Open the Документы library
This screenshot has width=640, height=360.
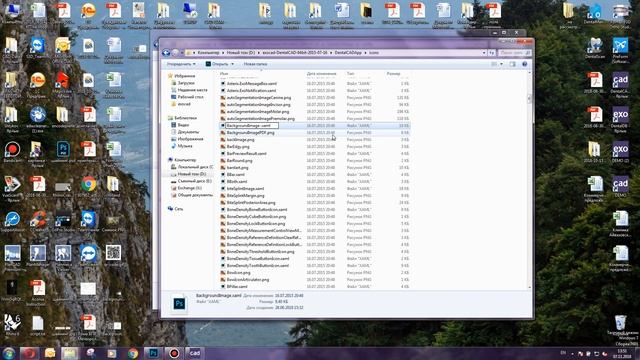pos(188,132)
